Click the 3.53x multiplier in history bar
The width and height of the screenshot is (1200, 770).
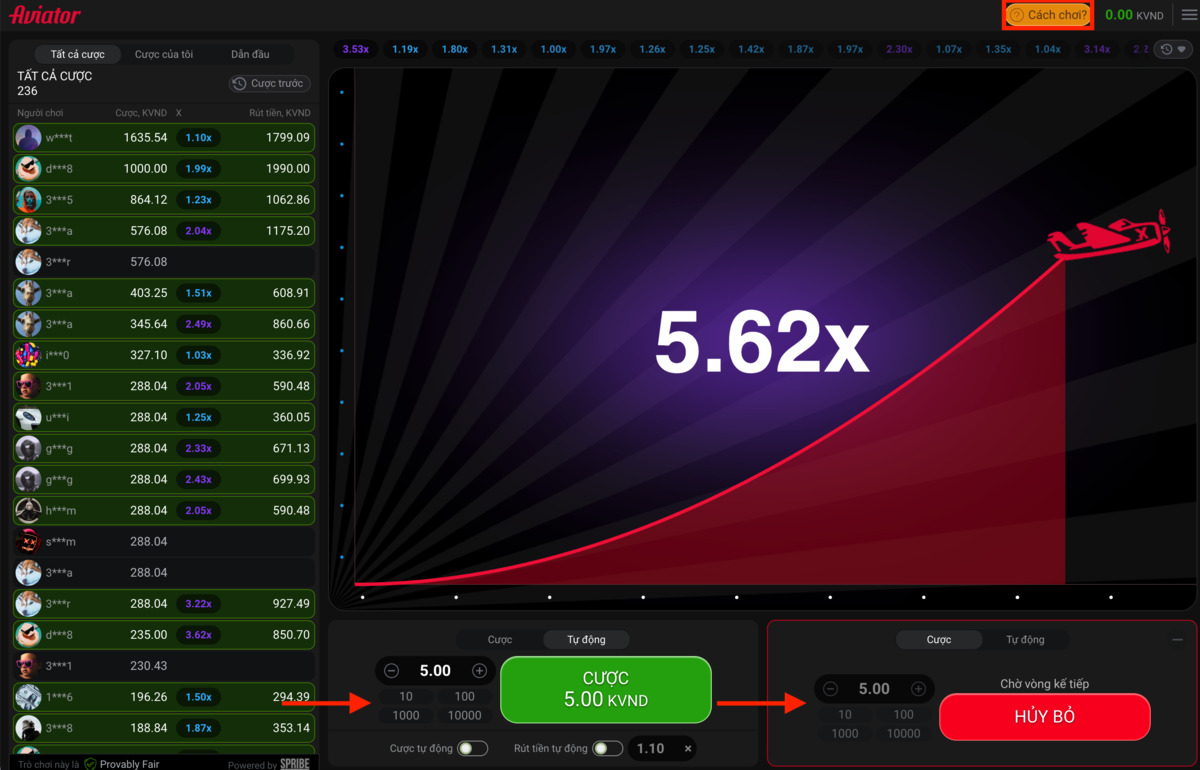[x=355, y=49]
